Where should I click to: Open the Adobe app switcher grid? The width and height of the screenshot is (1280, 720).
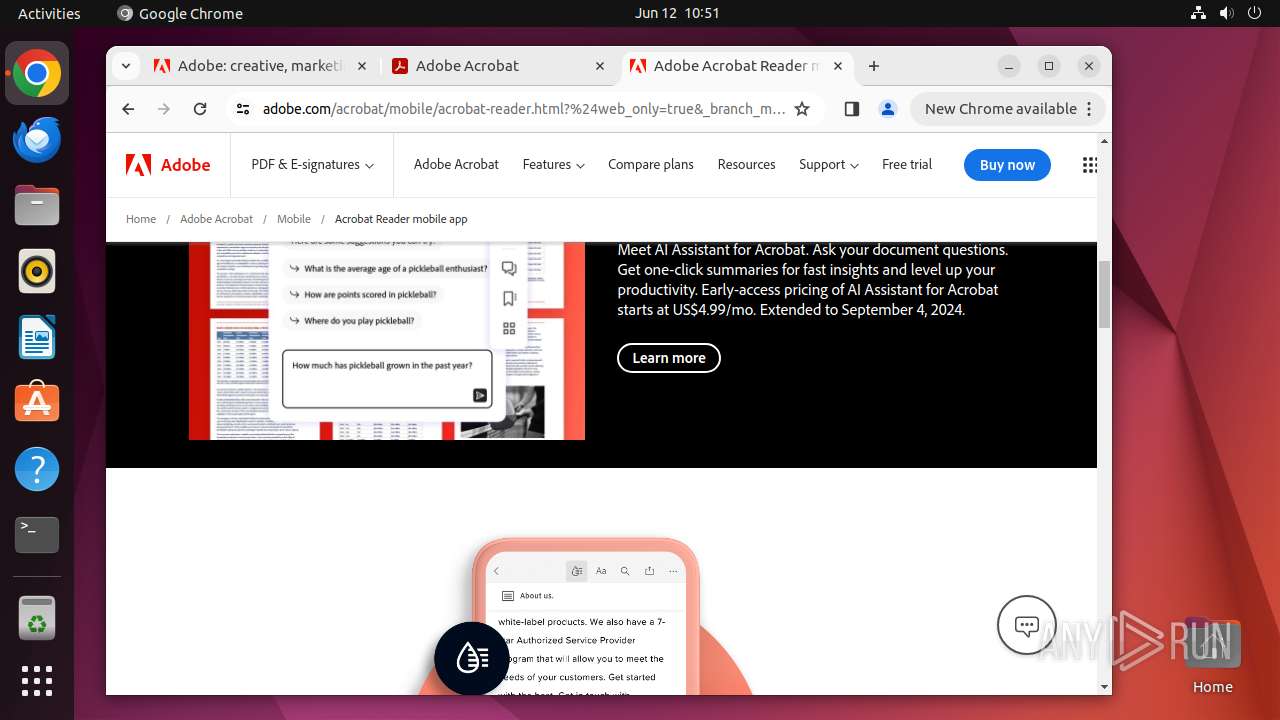(x=1090, y=165)
